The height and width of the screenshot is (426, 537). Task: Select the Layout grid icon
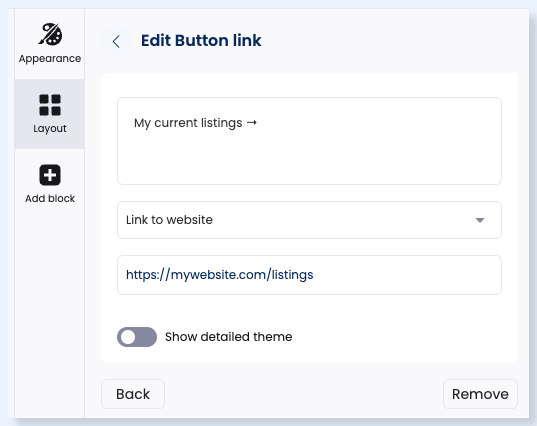50,105
